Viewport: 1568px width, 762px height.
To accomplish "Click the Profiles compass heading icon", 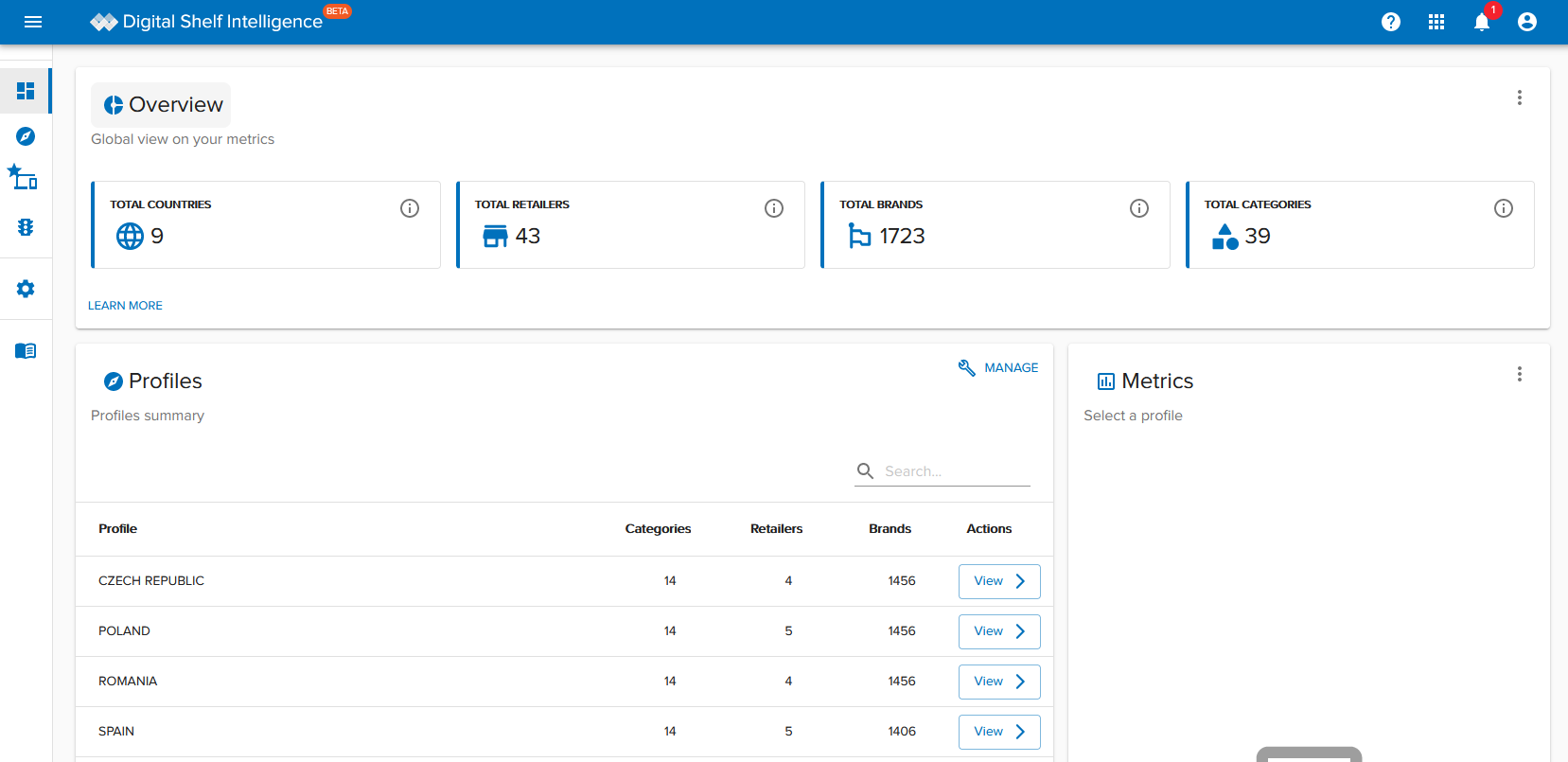I will pyautogui.click(x=114, y=381).
